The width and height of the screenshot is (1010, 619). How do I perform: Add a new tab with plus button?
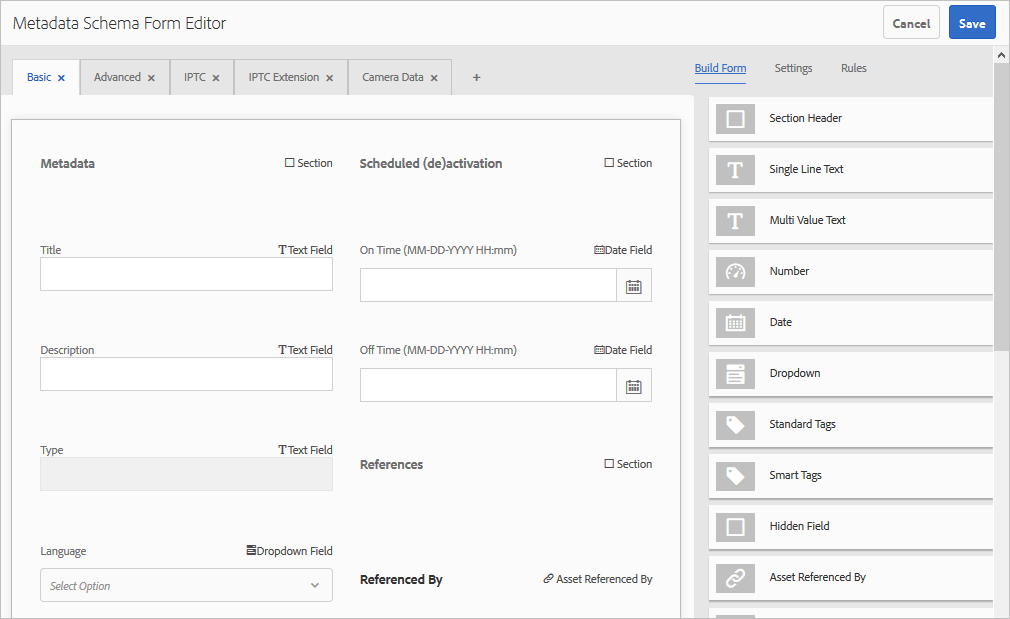476,78
